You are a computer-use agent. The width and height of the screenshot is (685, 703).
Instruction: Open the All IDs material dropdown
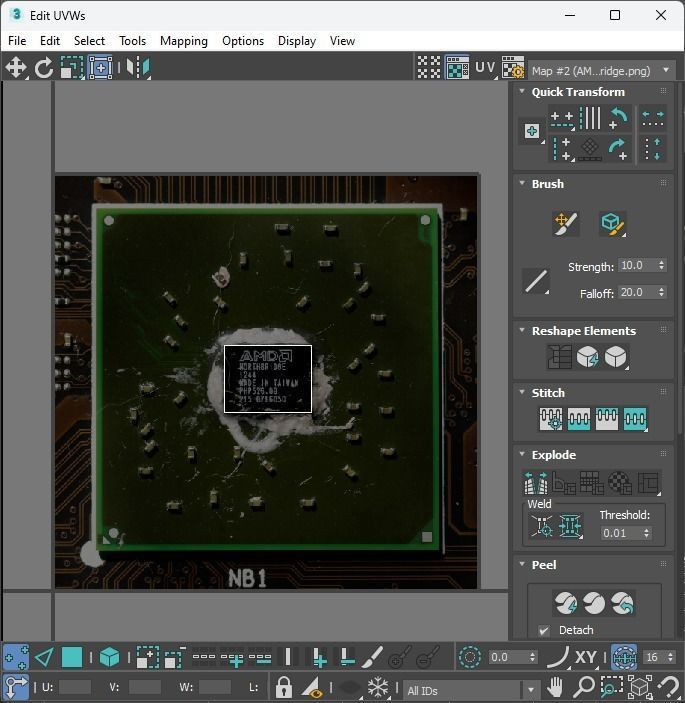pyautogui.click(x=470, y=690)
